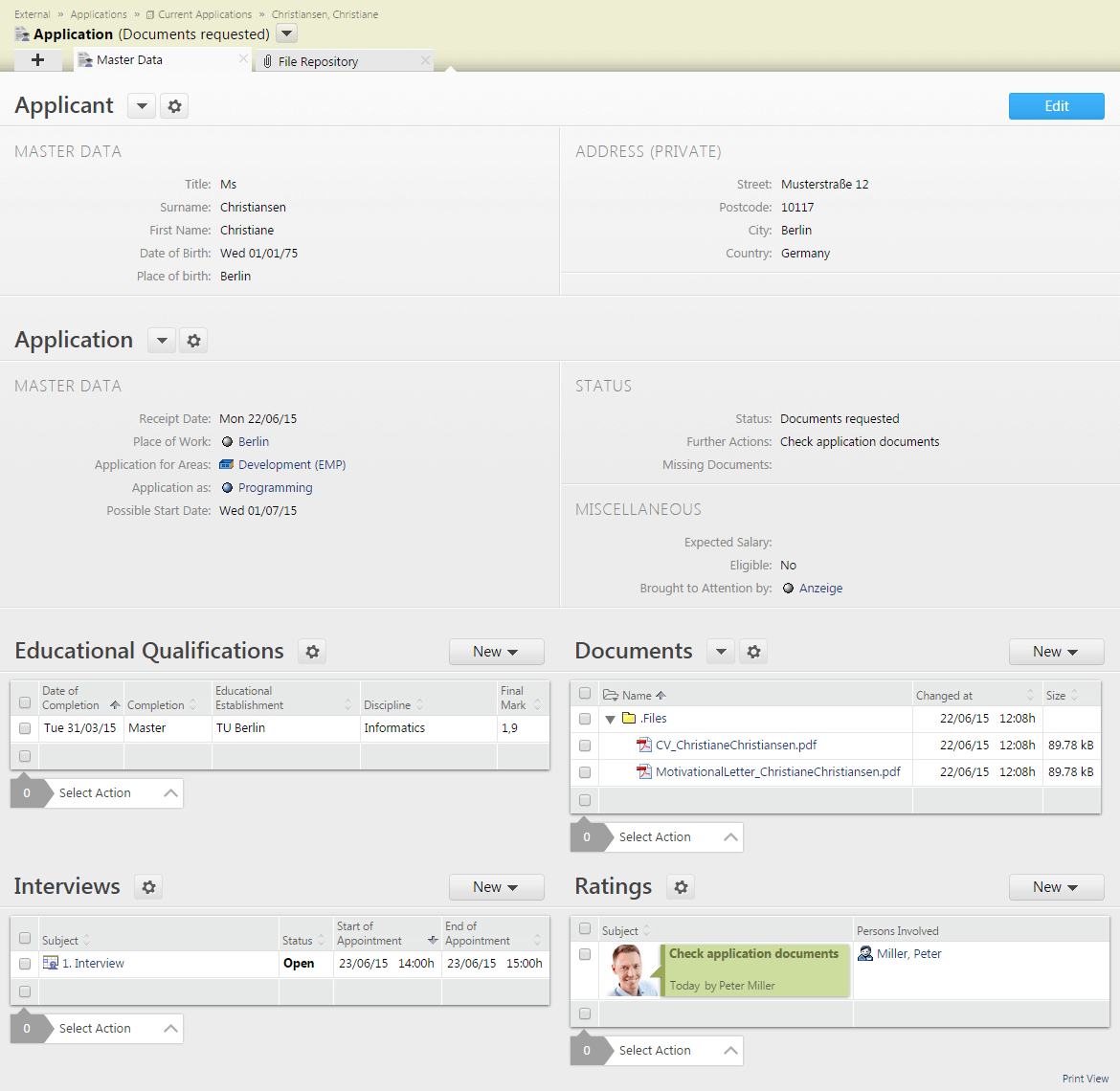Go to Current Applications breadcrumb
Screen dimensions: 1120x1091
[204, 14]
